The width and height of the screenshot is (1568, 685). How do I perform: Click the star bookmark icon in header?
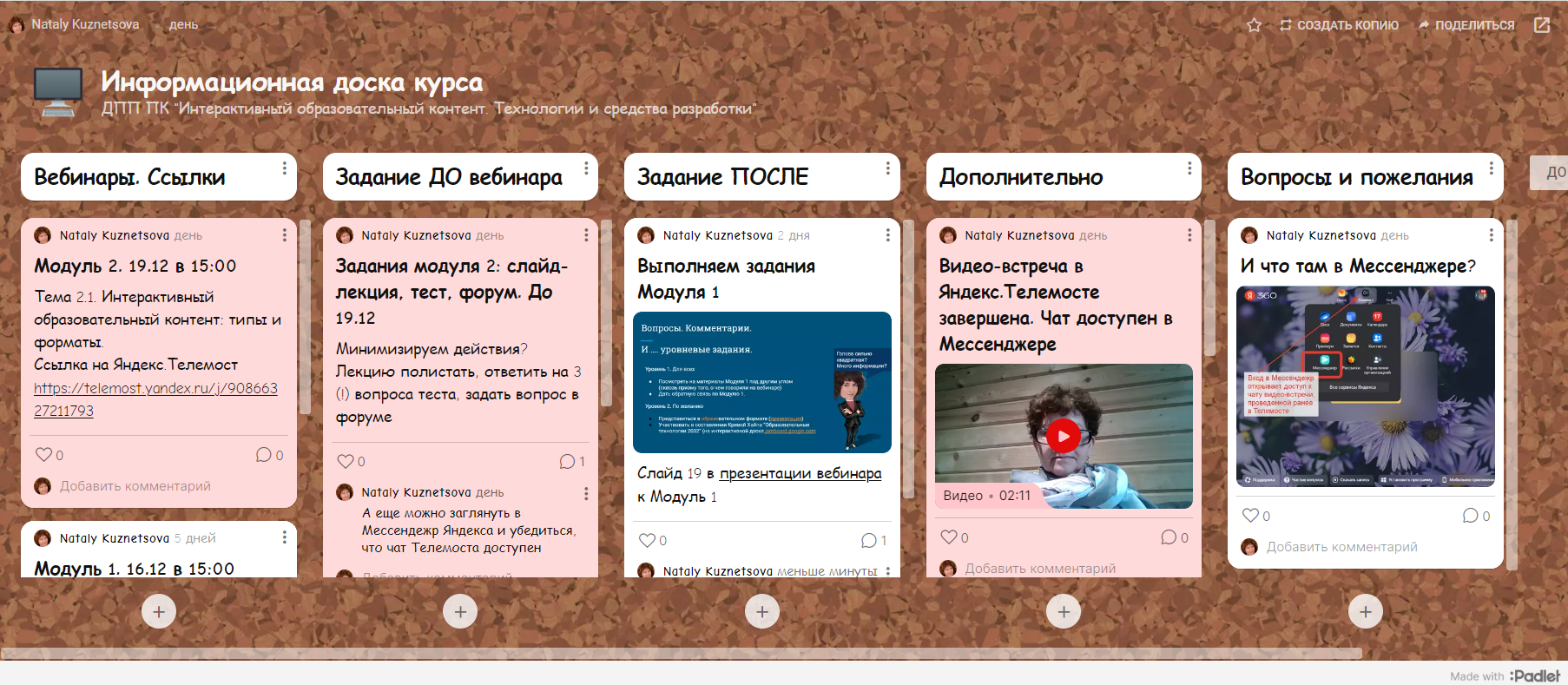[x=1254, y=25]
